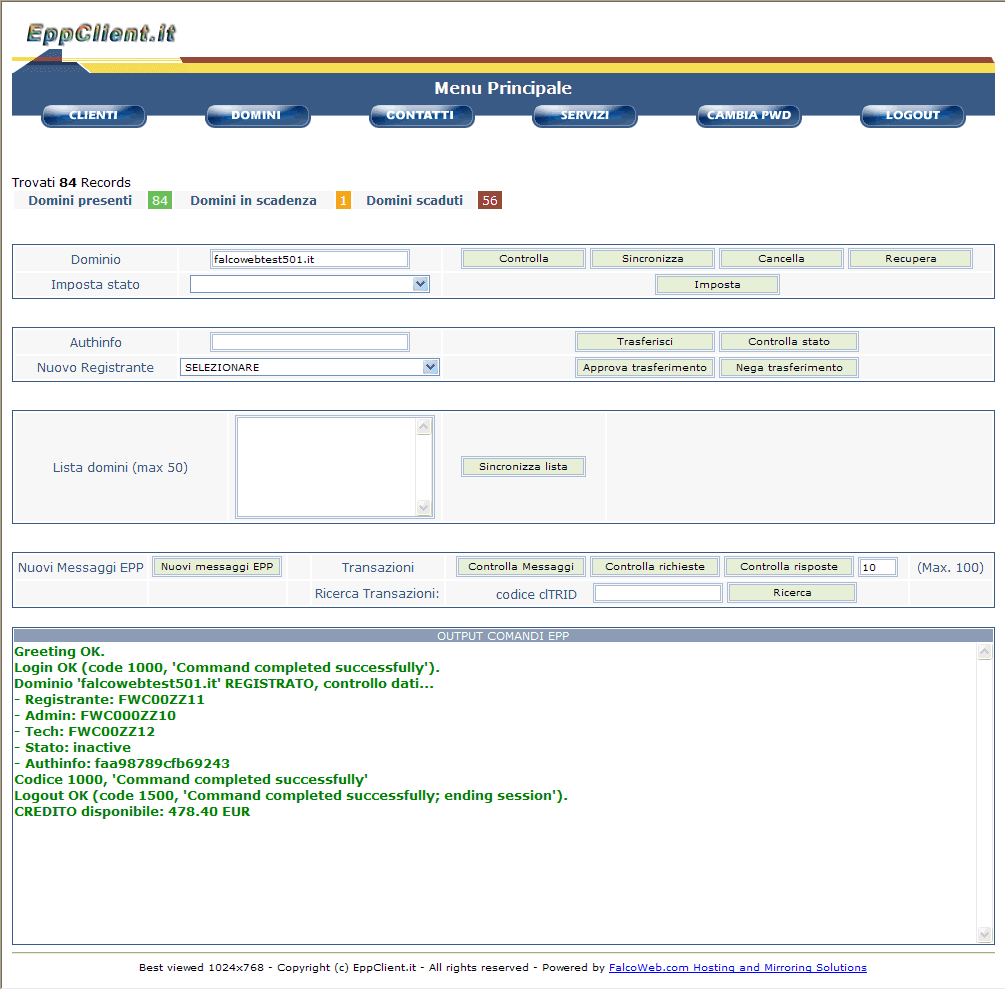Click Nega trasferimento button
The width and height of the screenshot is (1005, 990).
coord(789,368)
